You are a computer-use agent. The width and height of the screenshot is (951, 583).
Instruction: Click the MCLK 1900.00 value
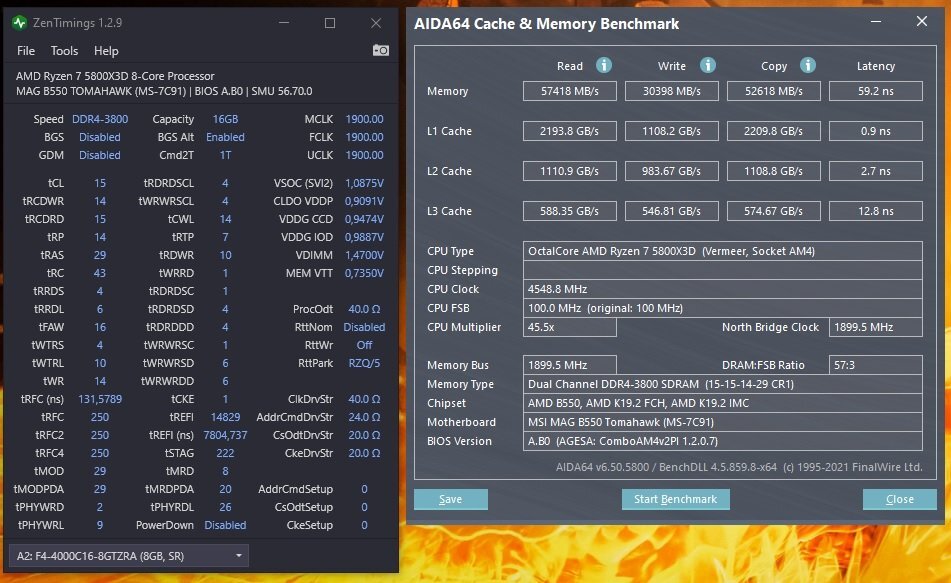(x=364, y=120)
